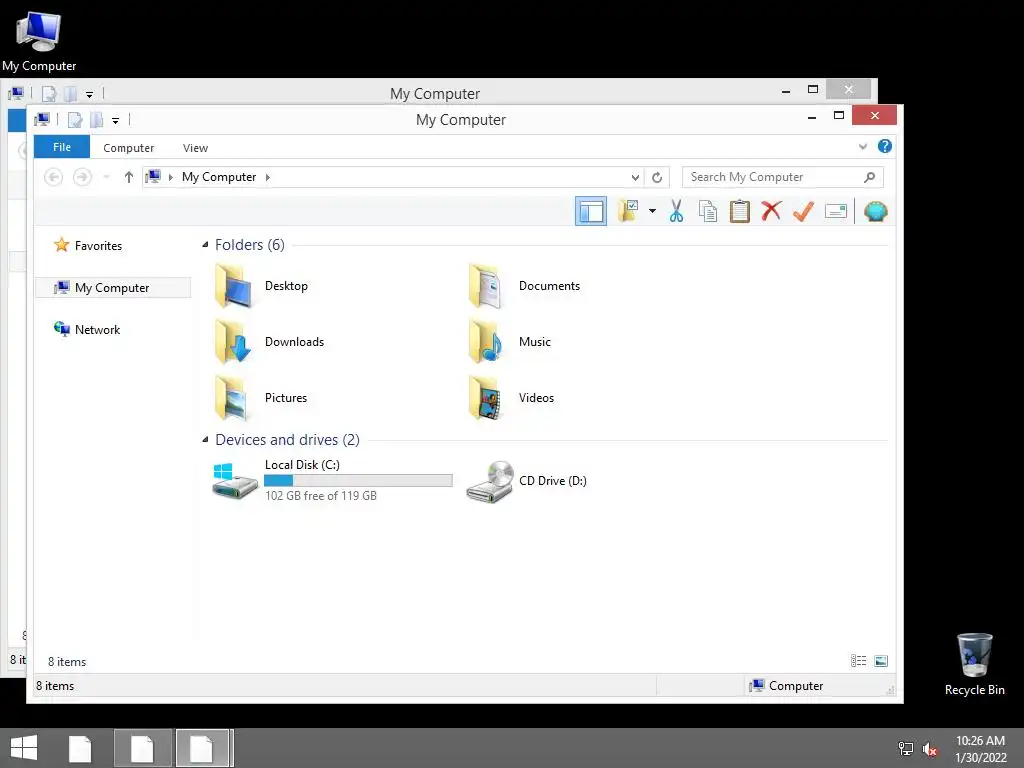Switch to the View ribbon tab
This screenshot has width=1024, height=768.
tap(195, 148)
